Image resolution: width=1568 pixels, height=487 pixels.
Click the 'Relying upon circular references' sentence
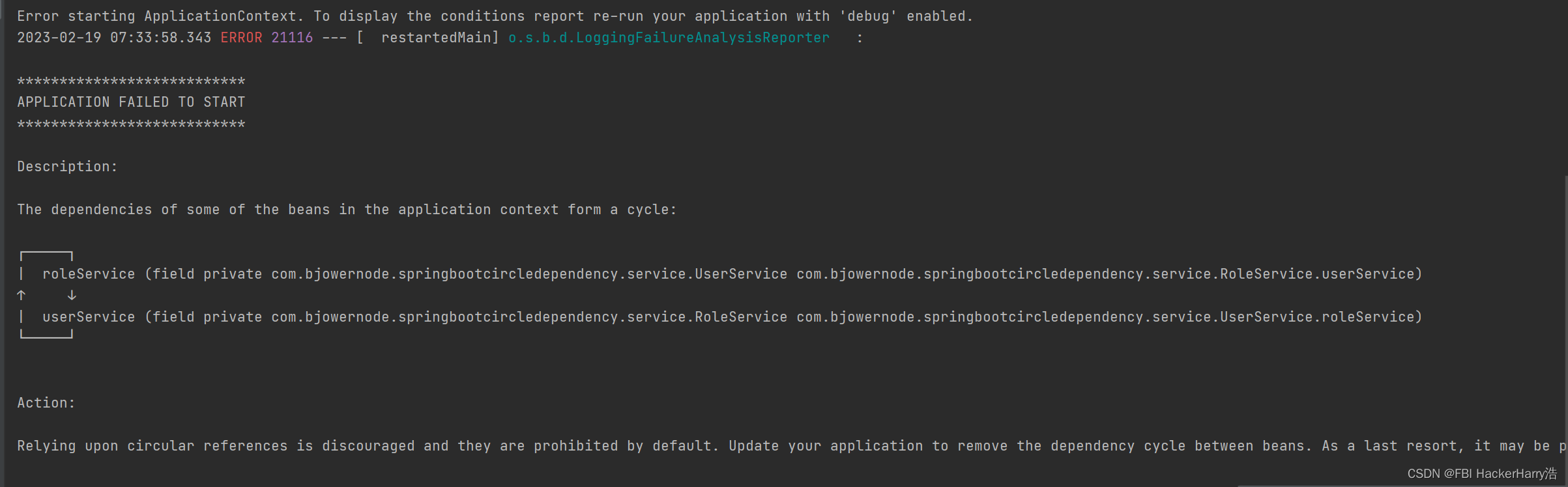point(791,446)
